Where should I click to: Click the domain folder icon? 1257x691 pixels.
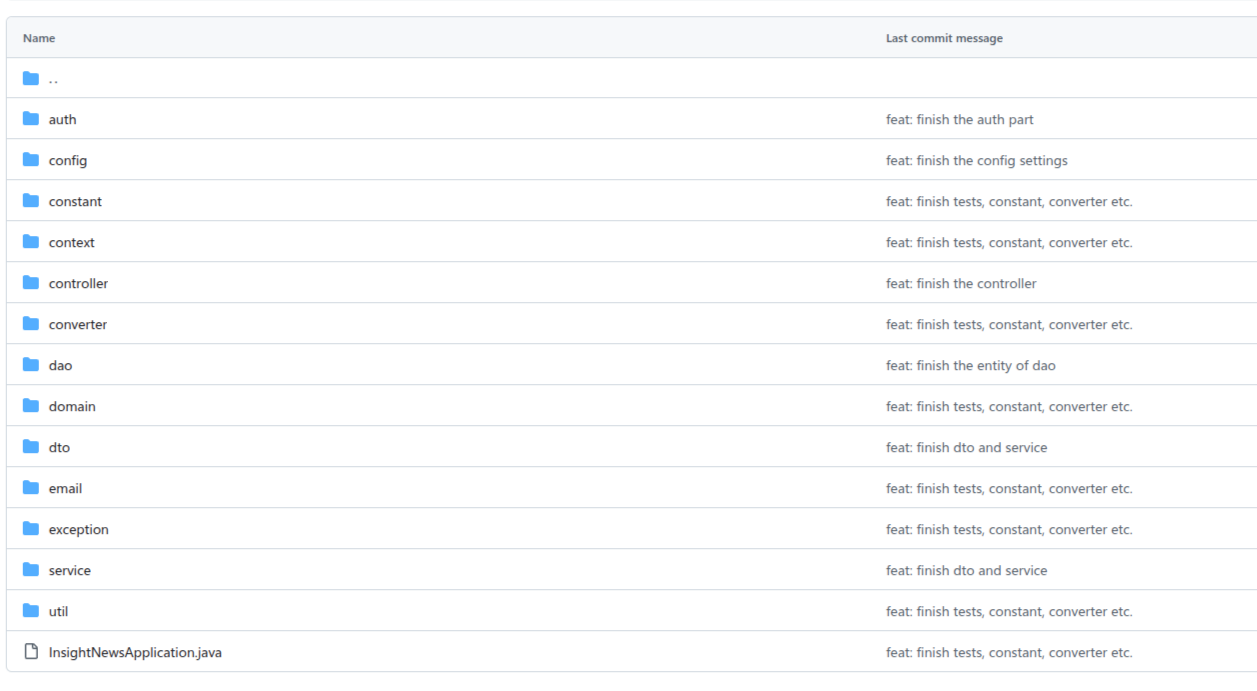tap(31, 406)
